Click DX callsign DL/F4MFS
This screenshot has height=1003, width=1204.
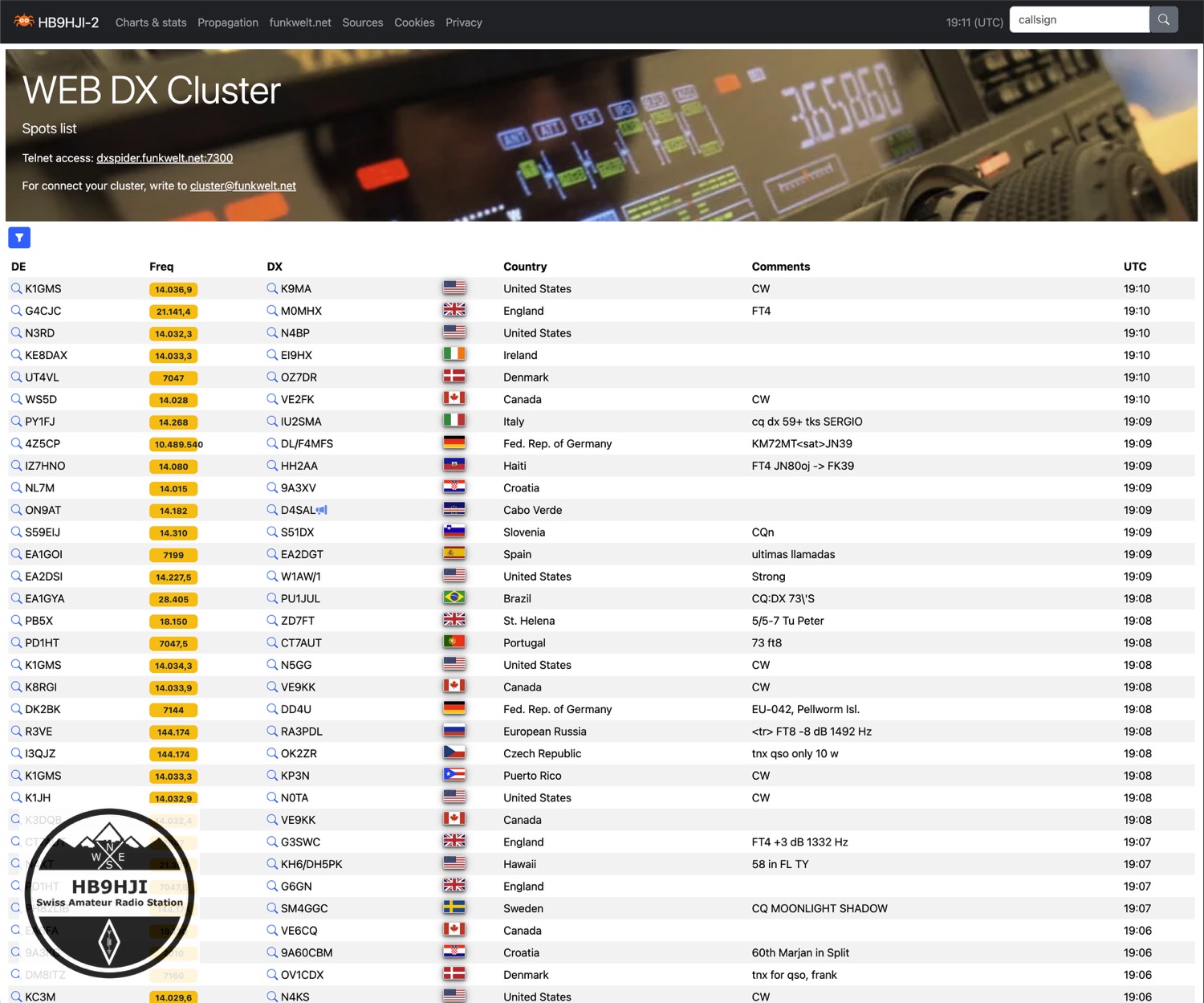click(x=307, y=443)
